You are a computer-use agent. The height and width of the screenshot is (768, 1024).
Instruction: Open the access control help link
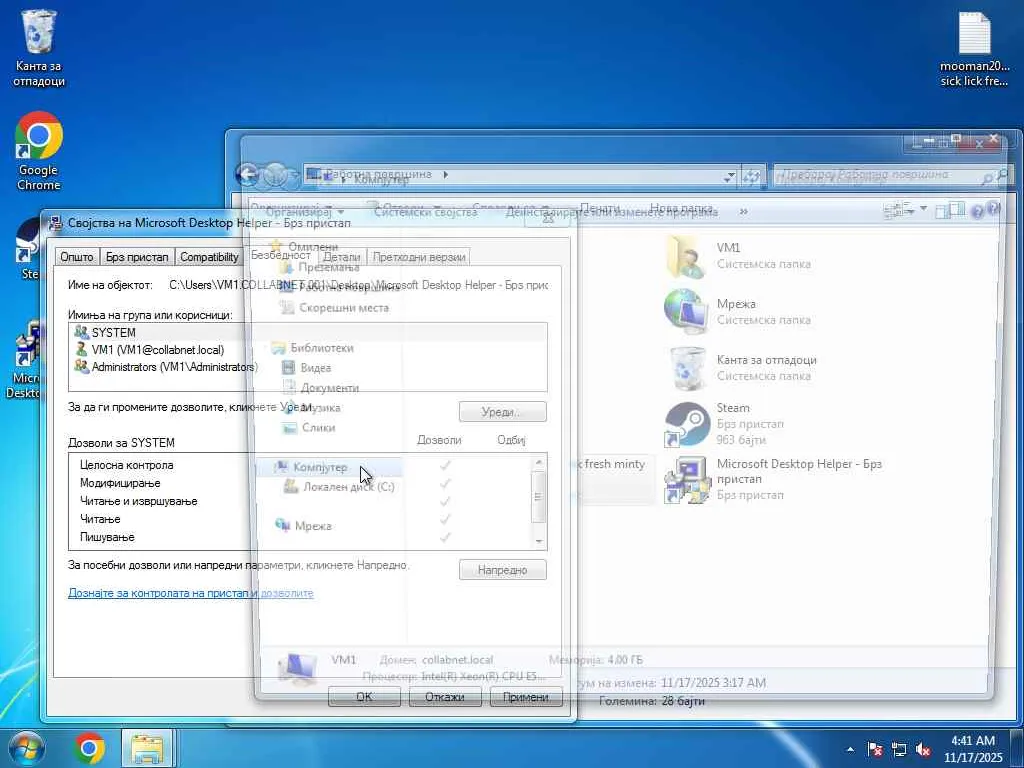point(191,593)
